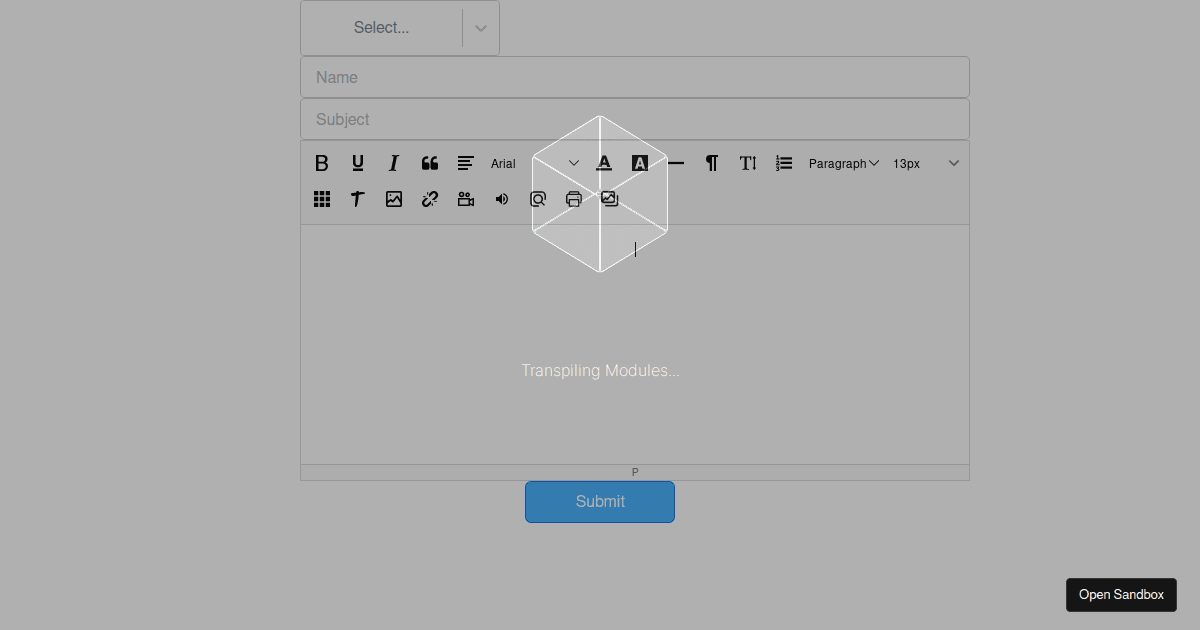The image size is (1200, 630).
Task: Open the line height tool
Action: point(748,163)
